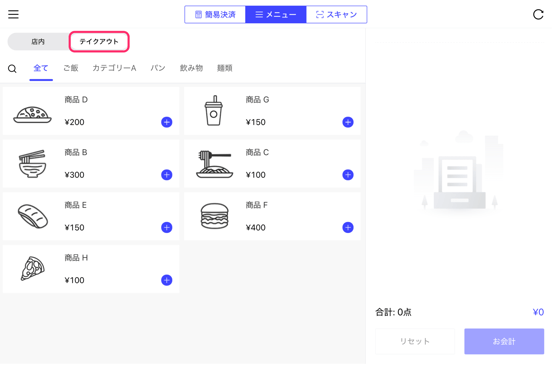Open the menu search magnifier icon
This screenshot has height=368, width=552.
click(x=12, y=69)
